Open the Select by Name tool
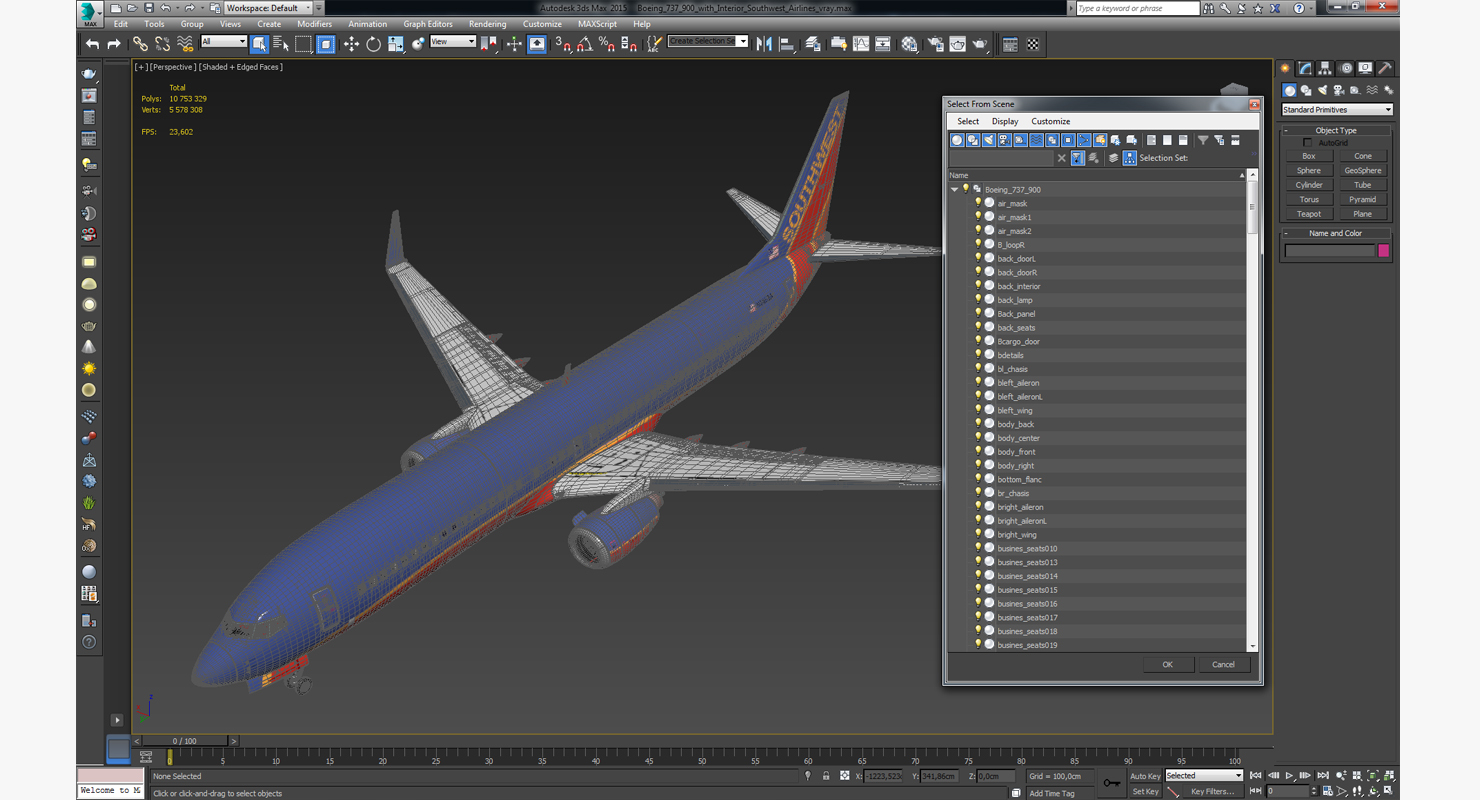This screenshot has height=800, width=1480. click(x=281, y=44)
